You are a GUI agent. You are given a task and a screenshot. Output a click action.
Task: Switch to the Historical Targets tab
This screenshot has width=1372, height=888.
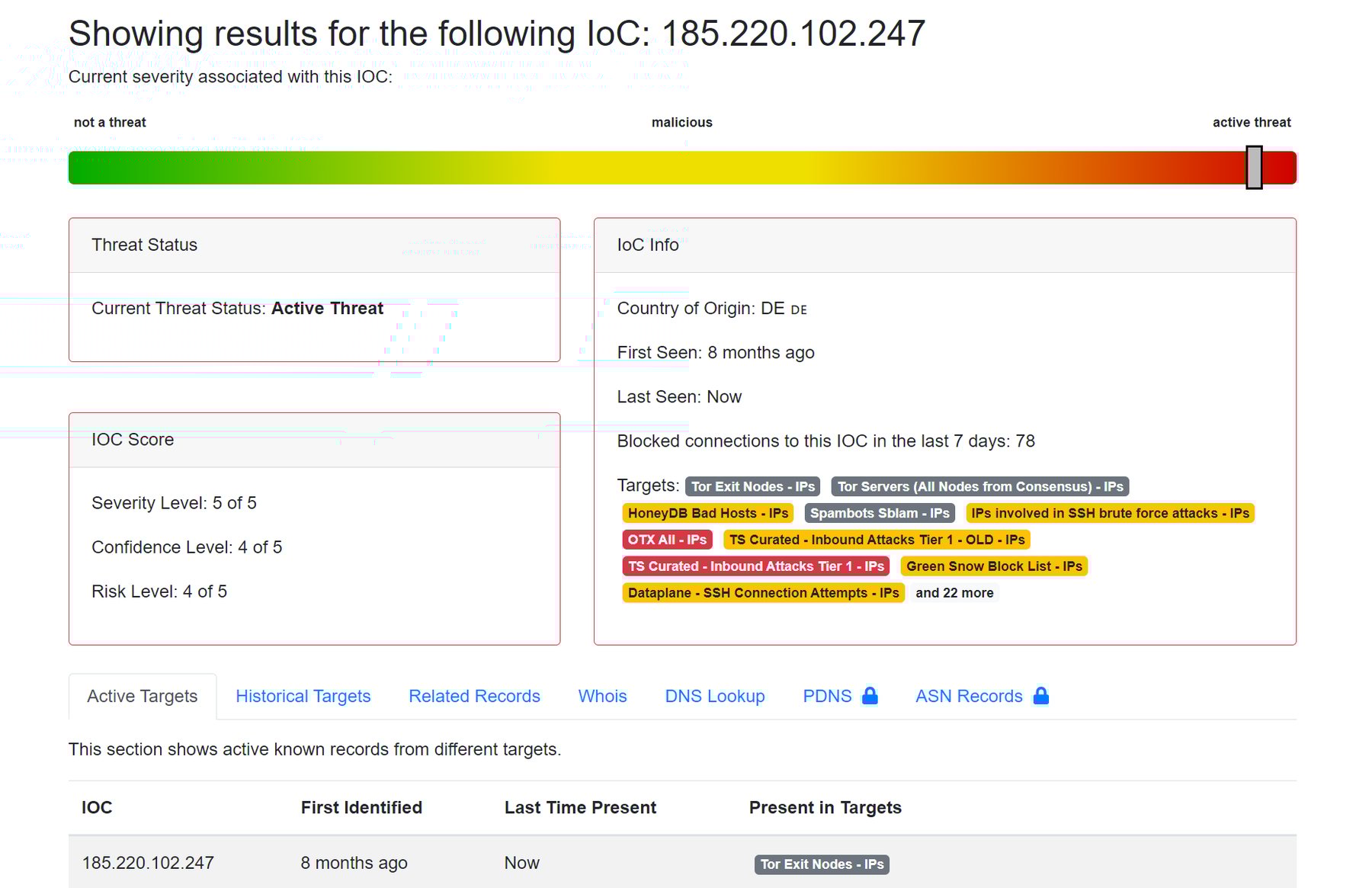coord(303,696)
